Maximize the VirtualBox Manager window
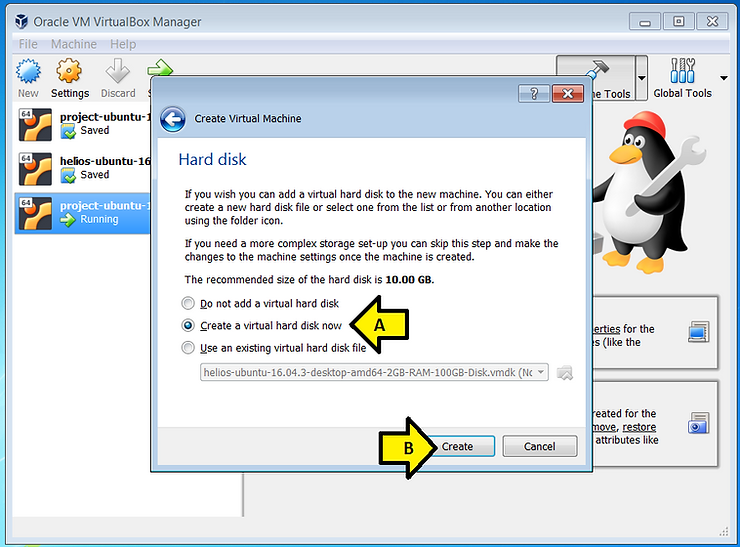This screenshot has width=740, height=547. [x=678, y=22]
